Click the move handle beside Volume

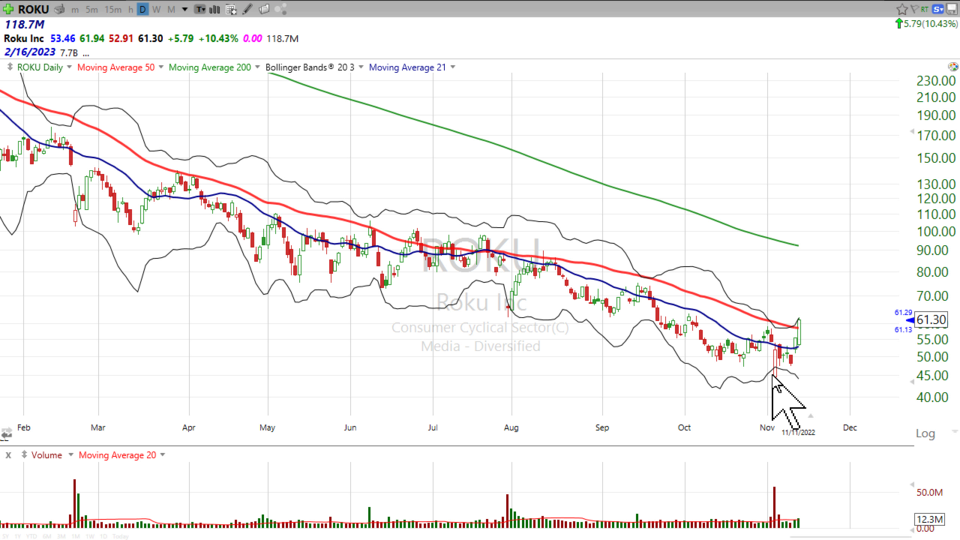tap(24, 454)
